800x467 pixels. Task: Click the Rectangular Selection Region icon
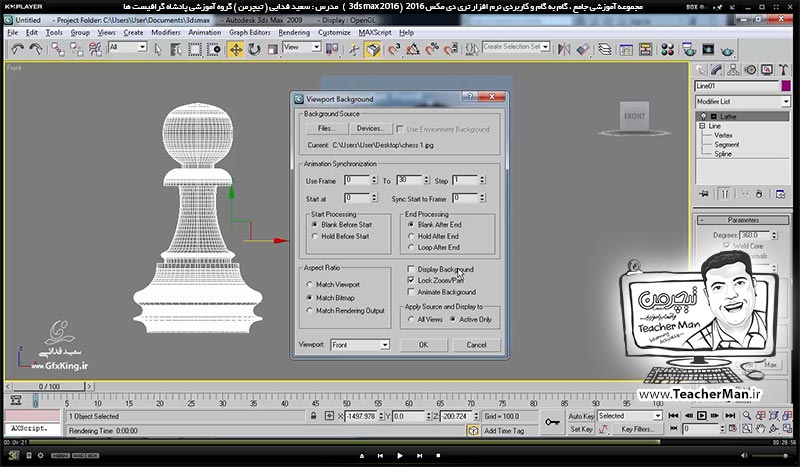[x=194, y=49]
